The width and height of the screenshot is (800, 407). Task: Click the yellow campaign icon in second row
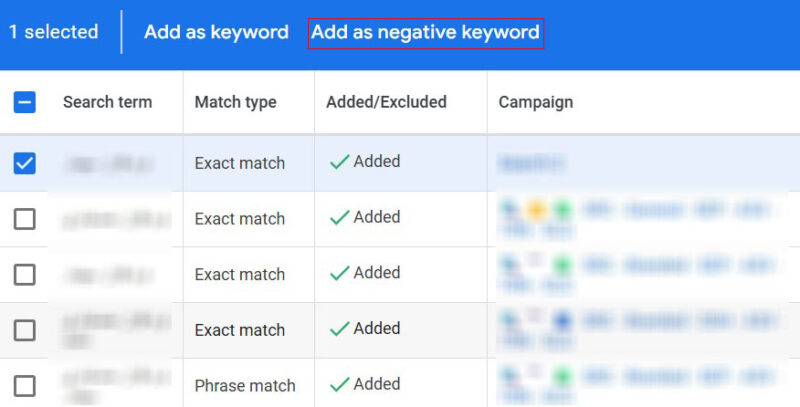535,210
